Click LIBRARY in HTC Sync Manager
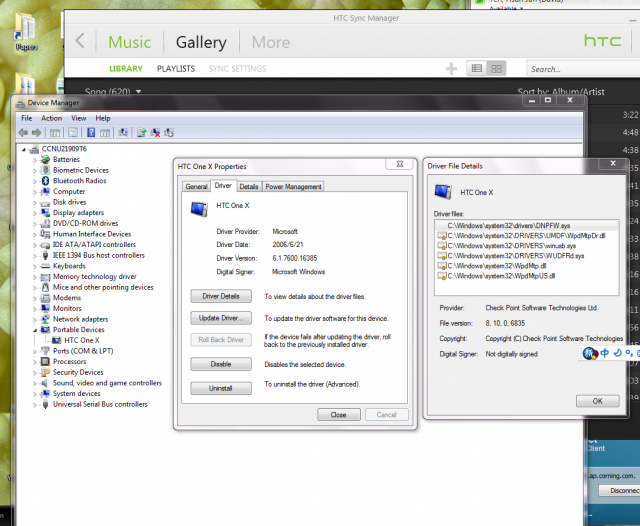The width and height of the screenshot is (640, 526). pyautogui.click(x=126, y=69)
